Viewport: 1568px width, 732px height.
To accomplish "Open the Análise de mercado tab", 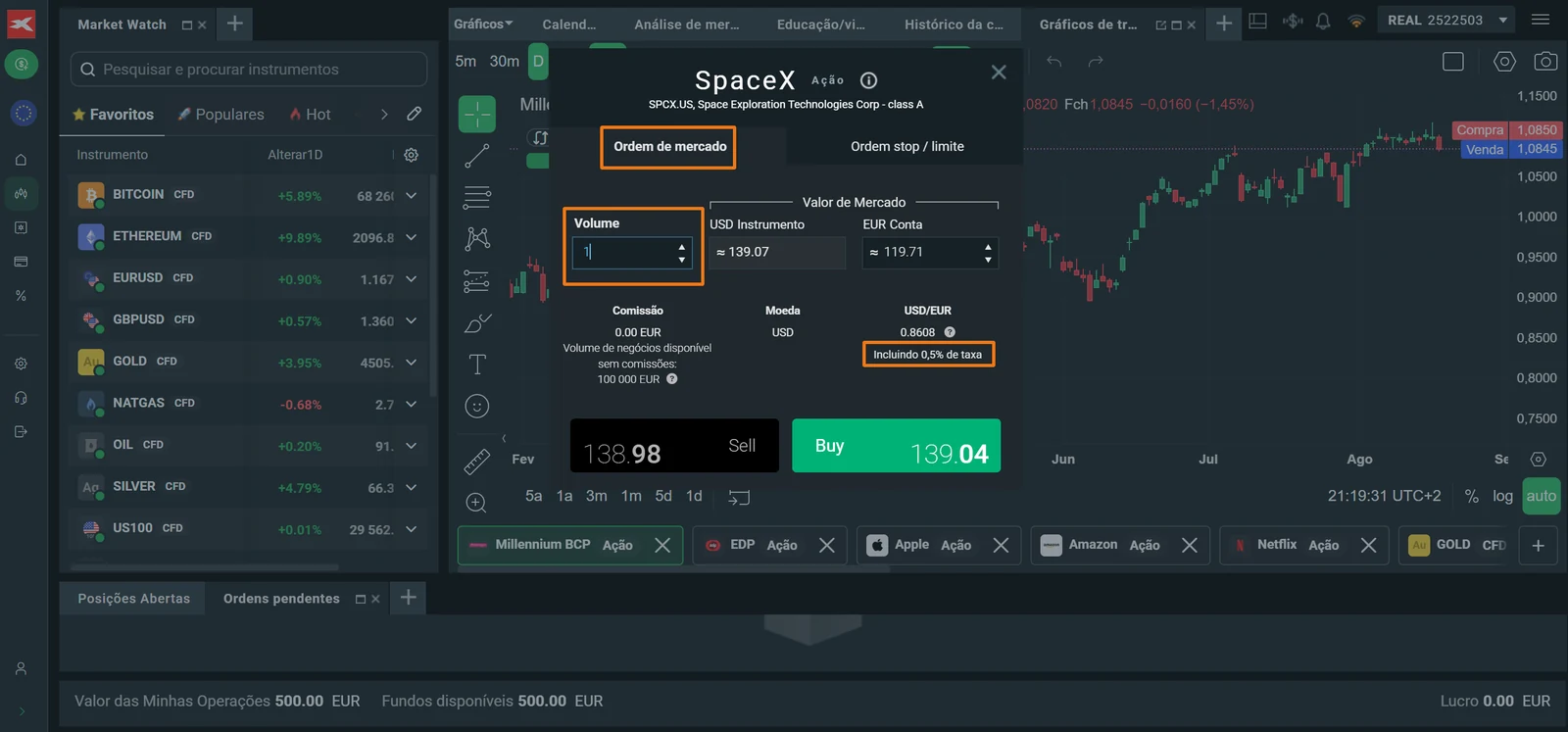I will point(687,24).
